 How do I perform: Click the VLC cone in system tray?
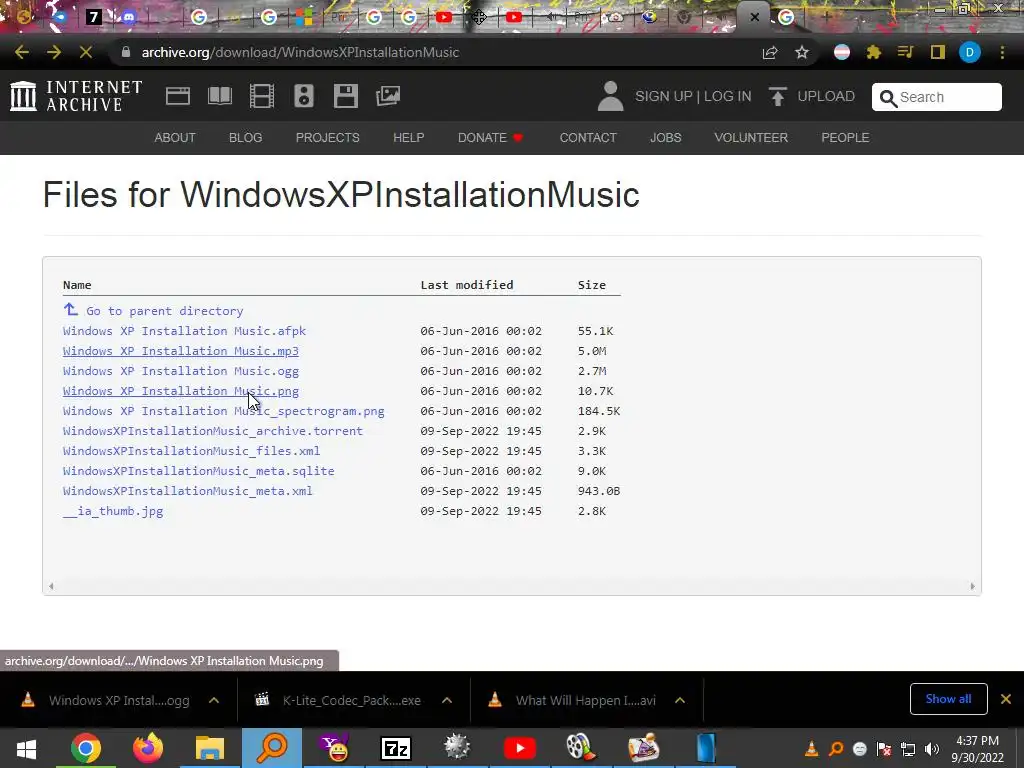[x=811, y=749]
